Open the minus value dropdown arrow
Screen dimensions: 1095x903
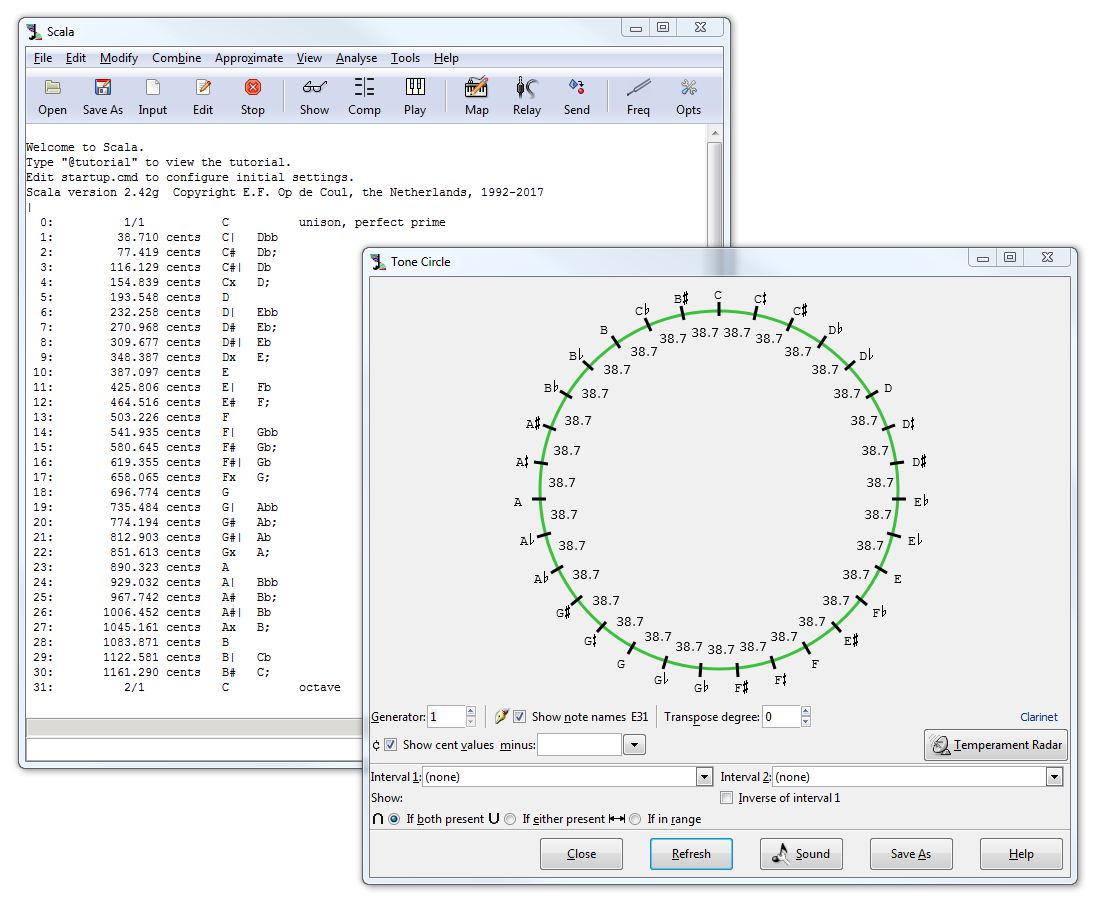point(634,745)
